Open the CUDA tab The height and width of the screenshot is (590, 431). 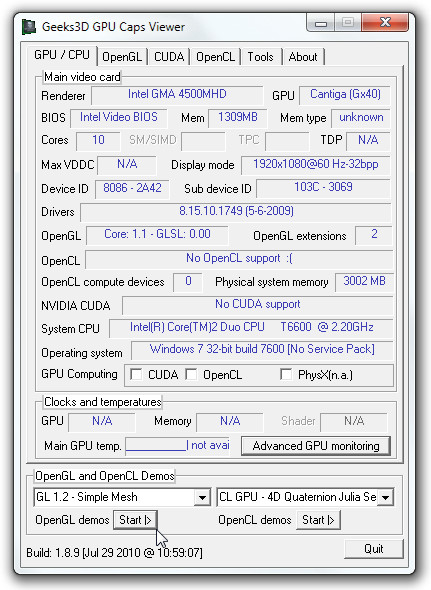click(169, 57)
